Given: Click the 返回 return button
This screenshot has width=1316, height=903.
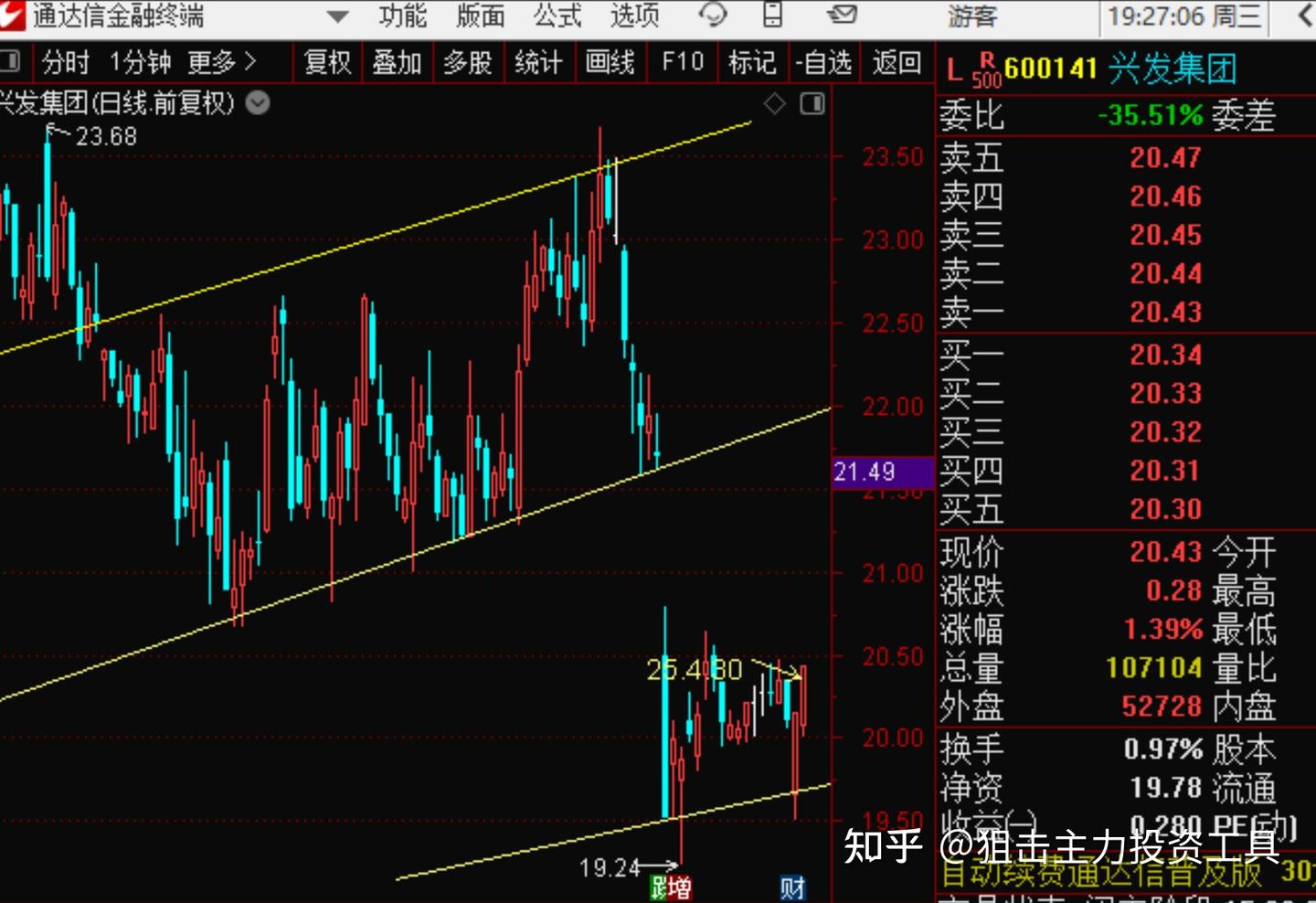Looking at the screenshot, I should tap(897, 62).
